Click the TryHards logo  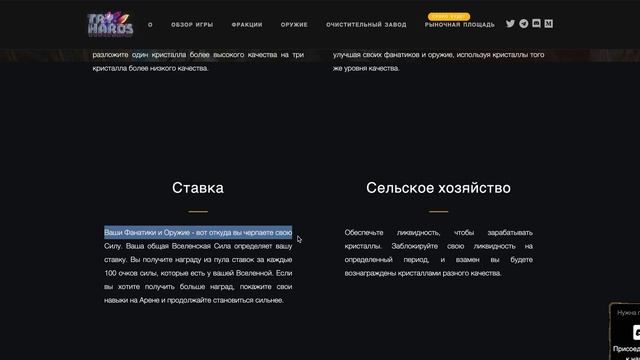110,24
